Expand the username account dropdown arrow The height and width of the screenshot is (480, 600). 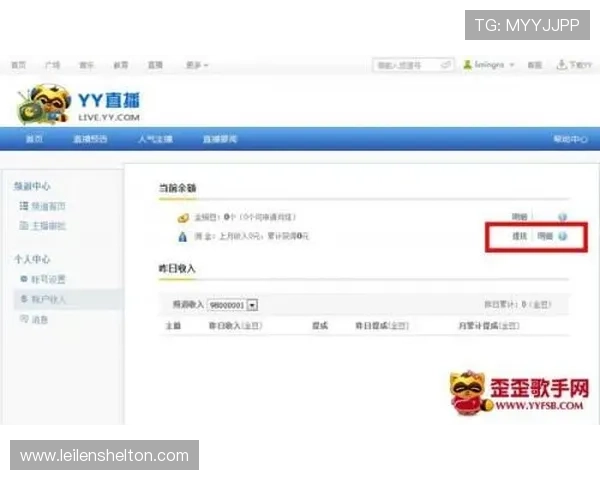point(512,65)
